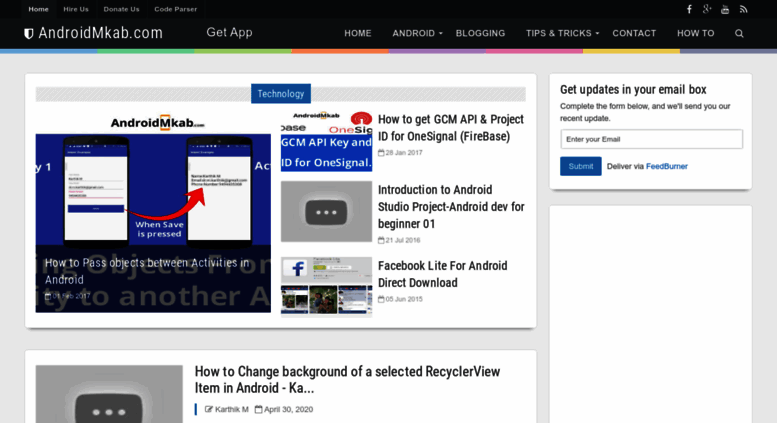Open the RSS feed icon
777x423 pixels.
(x=743, y=9)
